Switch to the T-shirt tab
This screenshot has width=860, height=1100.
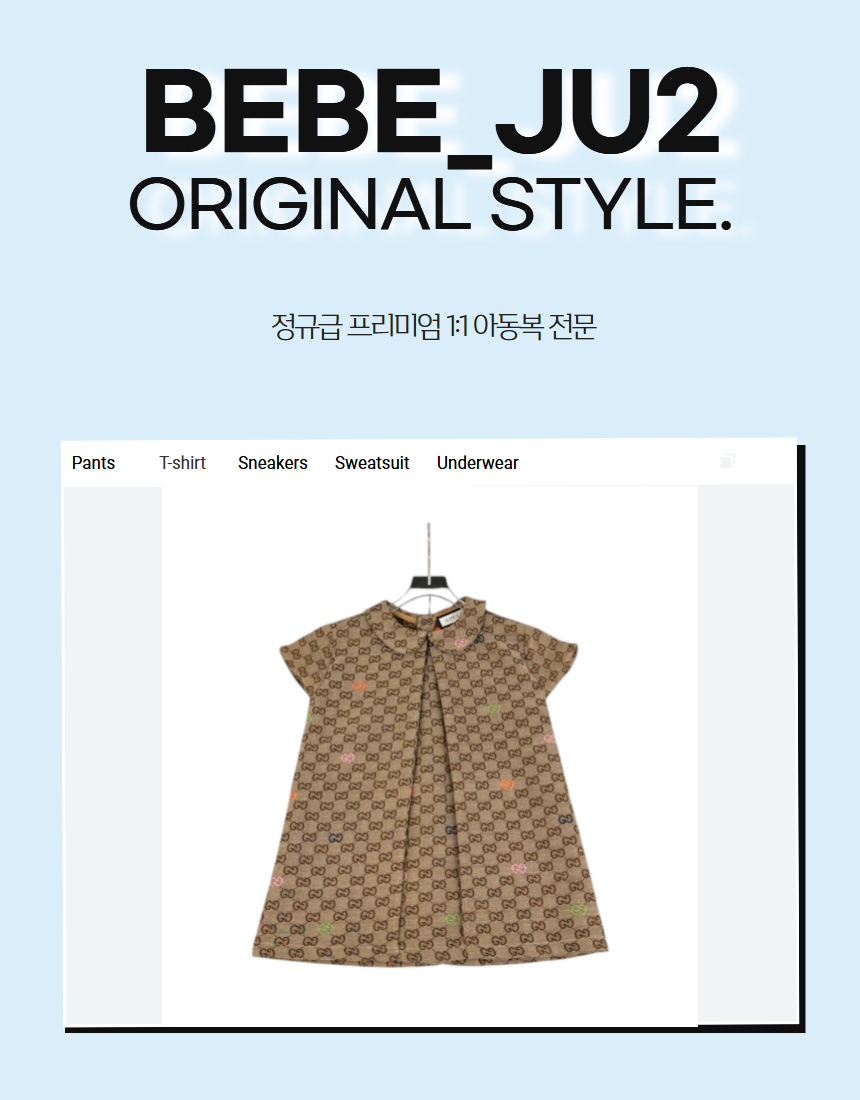[x=182, y=463]
